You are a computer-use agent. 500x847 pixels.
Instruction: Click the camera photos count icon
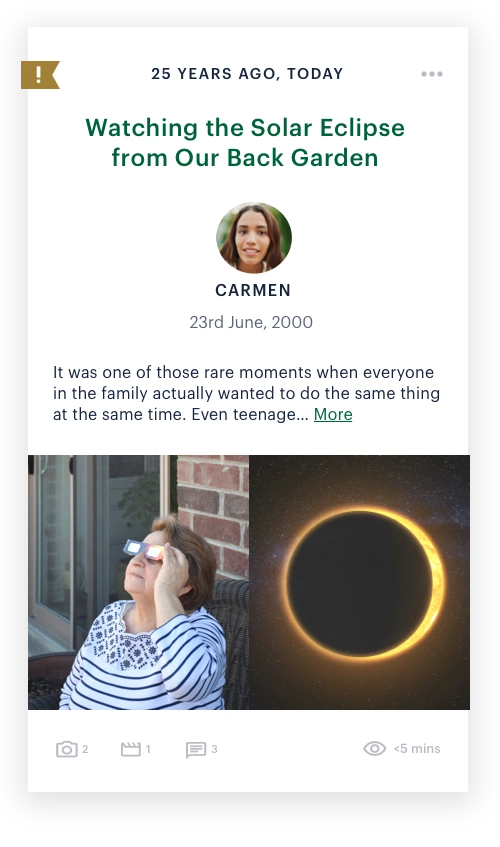[67, 749]
